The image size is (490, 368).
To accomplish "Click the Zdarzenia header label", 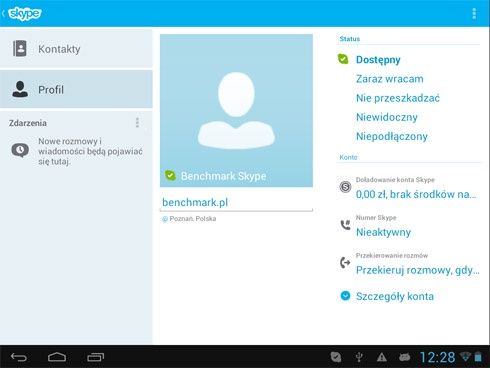I will [x=28, y=123].
